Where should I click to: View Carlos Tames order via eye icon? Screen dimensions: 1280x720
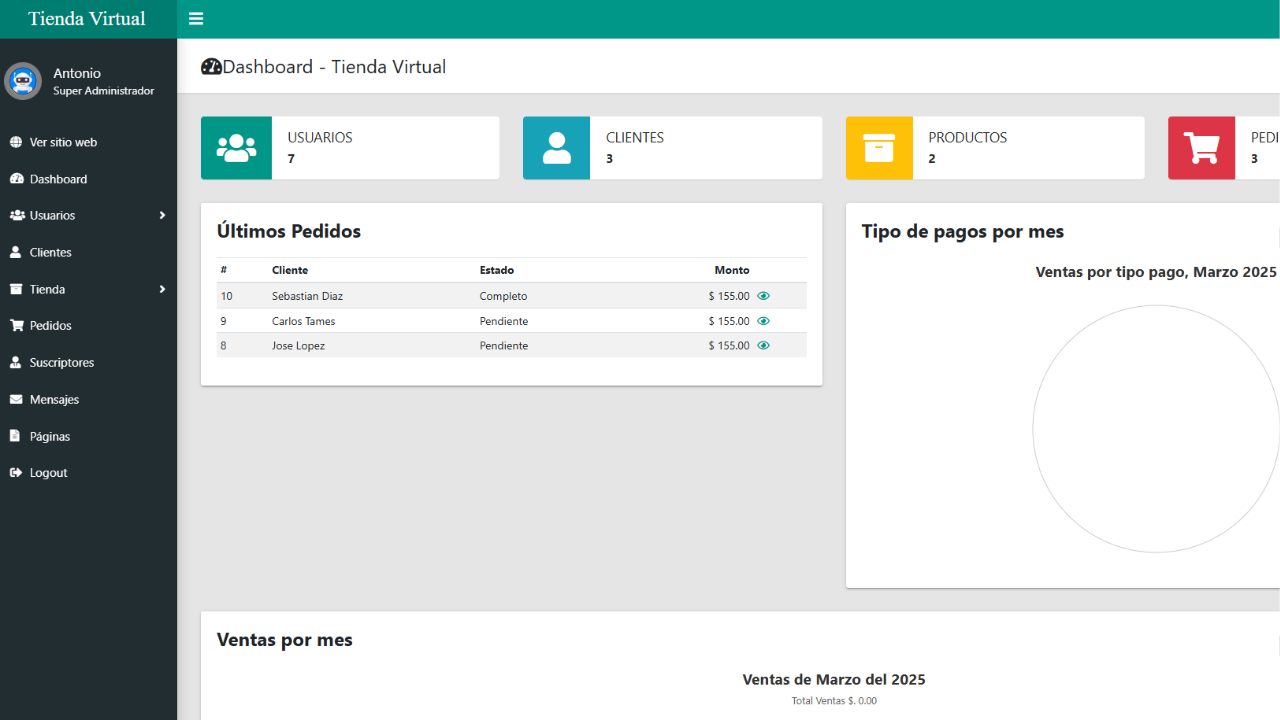[763, 321]
